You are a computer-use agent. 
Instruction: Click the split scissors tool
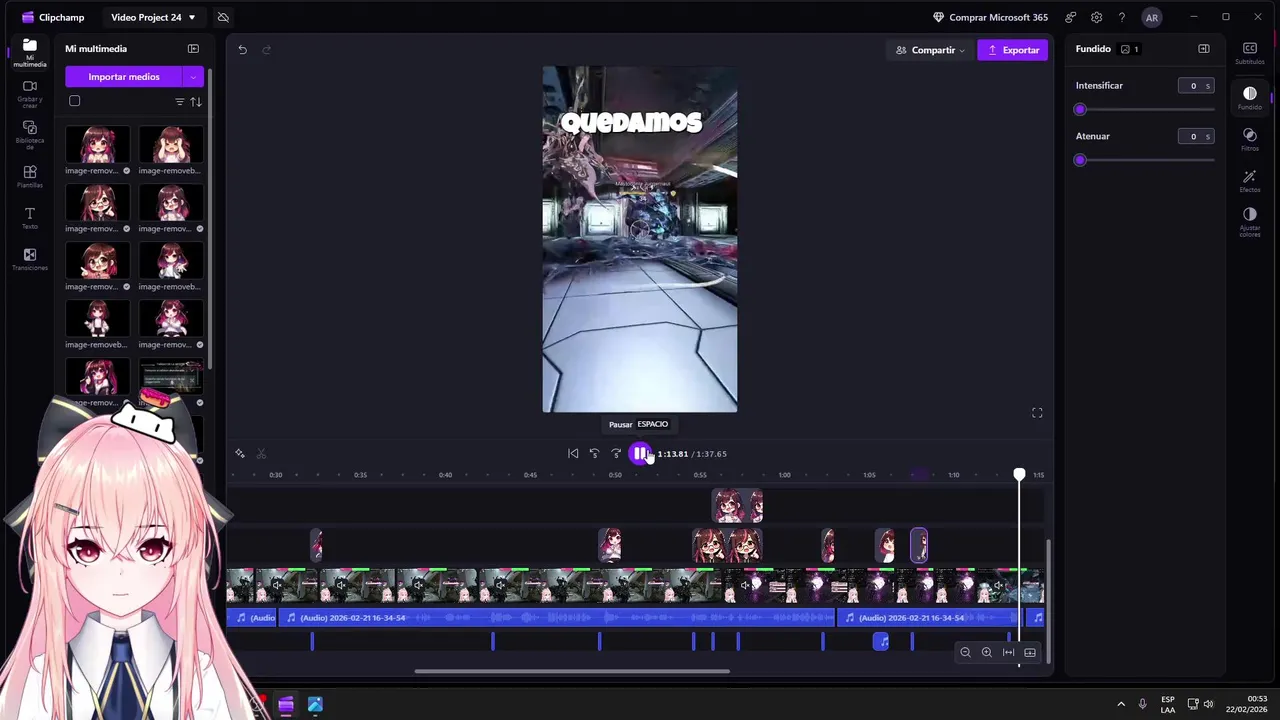[x=261, y=454]
